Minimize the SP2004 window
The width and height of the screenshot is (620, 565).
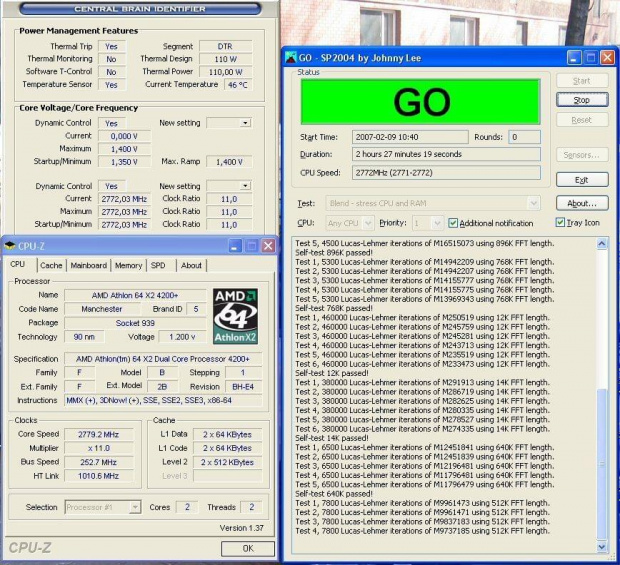tap(573, 58)
